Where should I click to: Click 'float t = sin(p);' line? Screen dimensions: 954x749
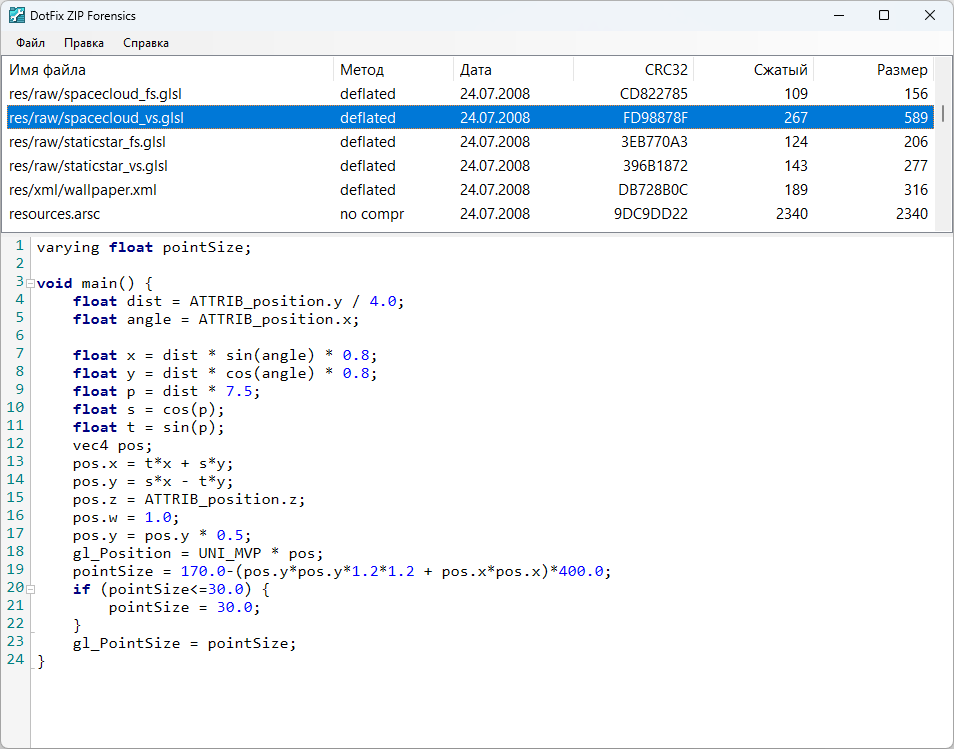(x=148, y=428)
